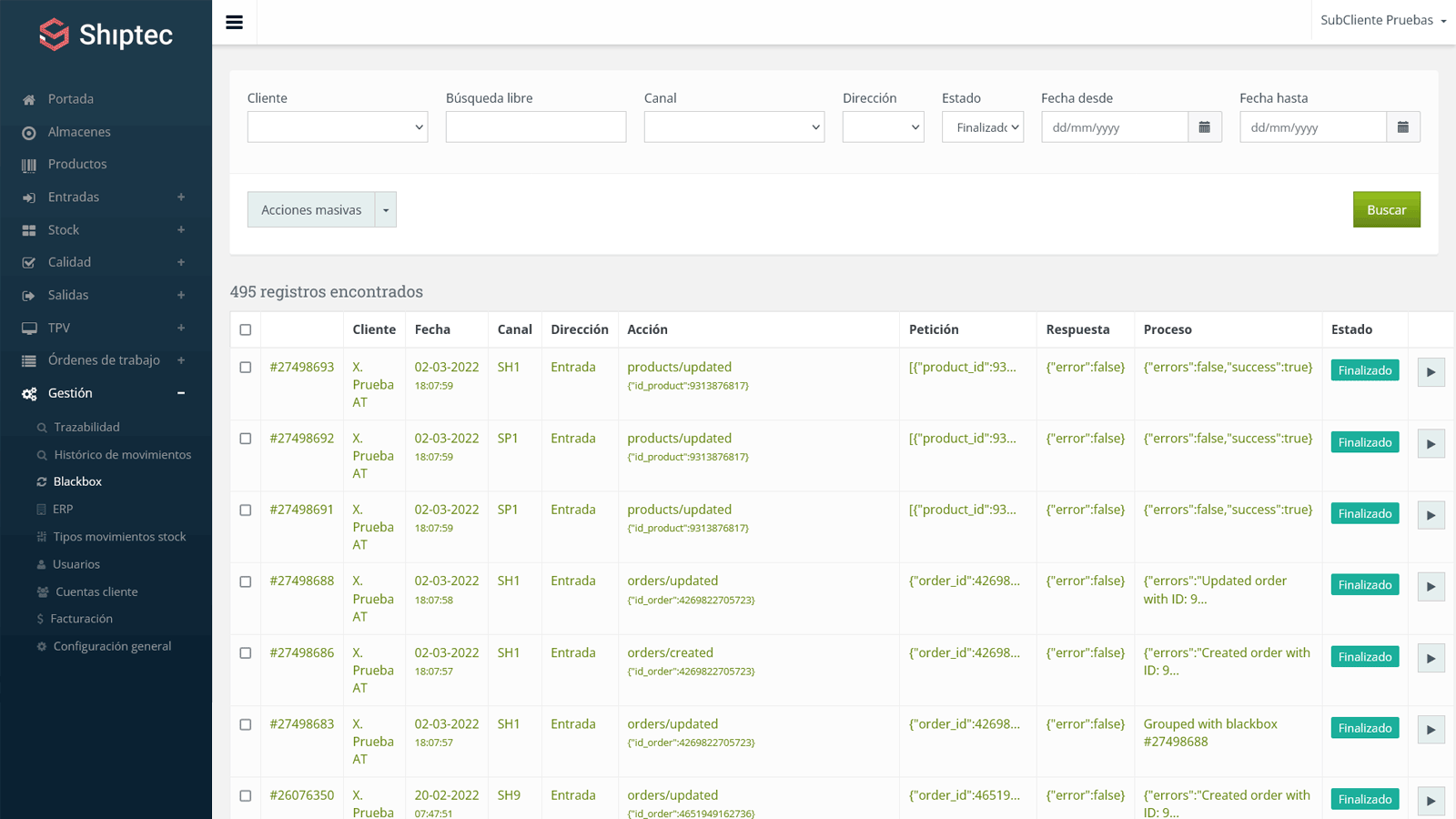
Task: Click the Almacenes sidebar icon
Action: click(29, 133)
